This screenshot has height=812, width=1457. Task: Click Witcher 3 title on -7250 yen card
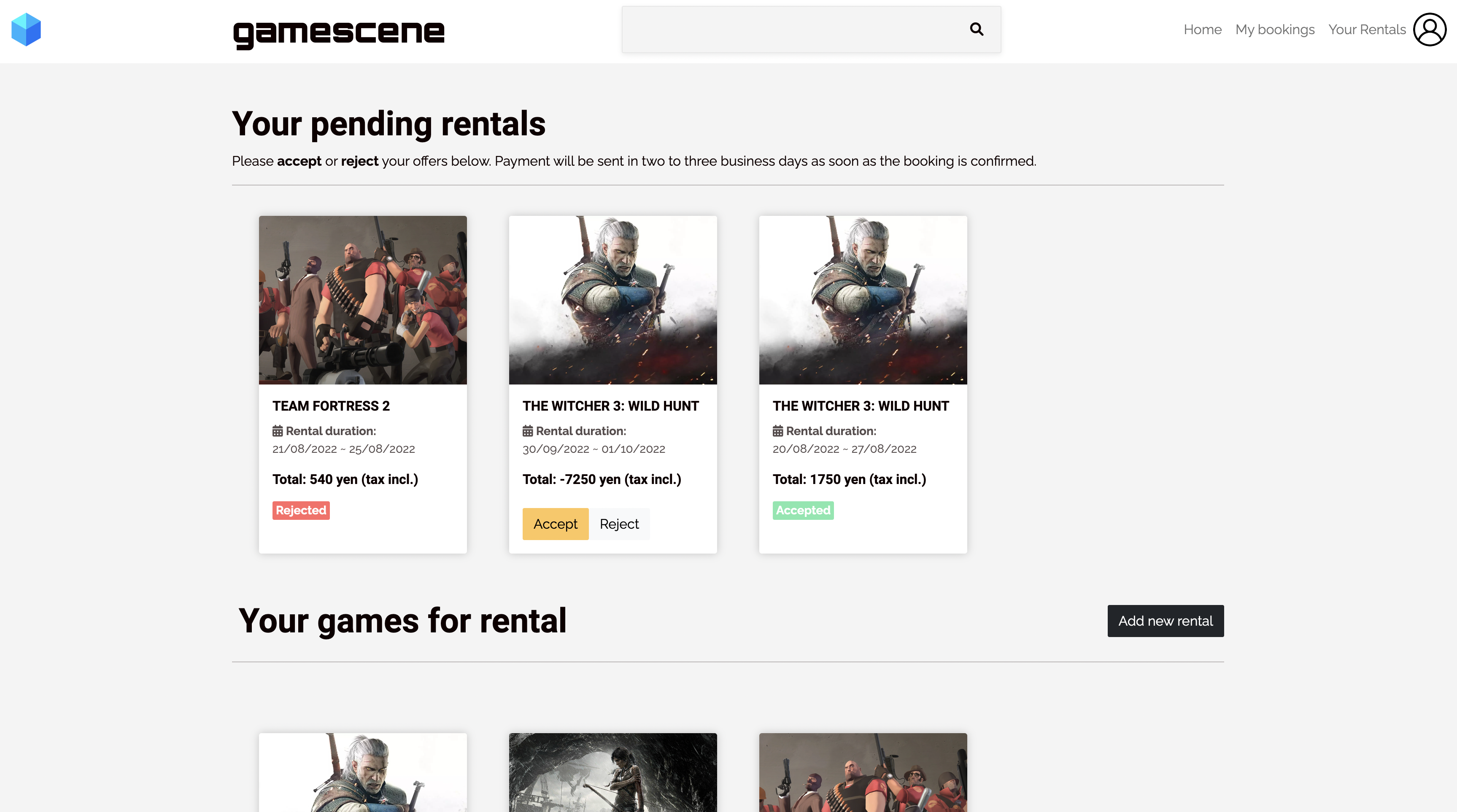click(610, 406)
